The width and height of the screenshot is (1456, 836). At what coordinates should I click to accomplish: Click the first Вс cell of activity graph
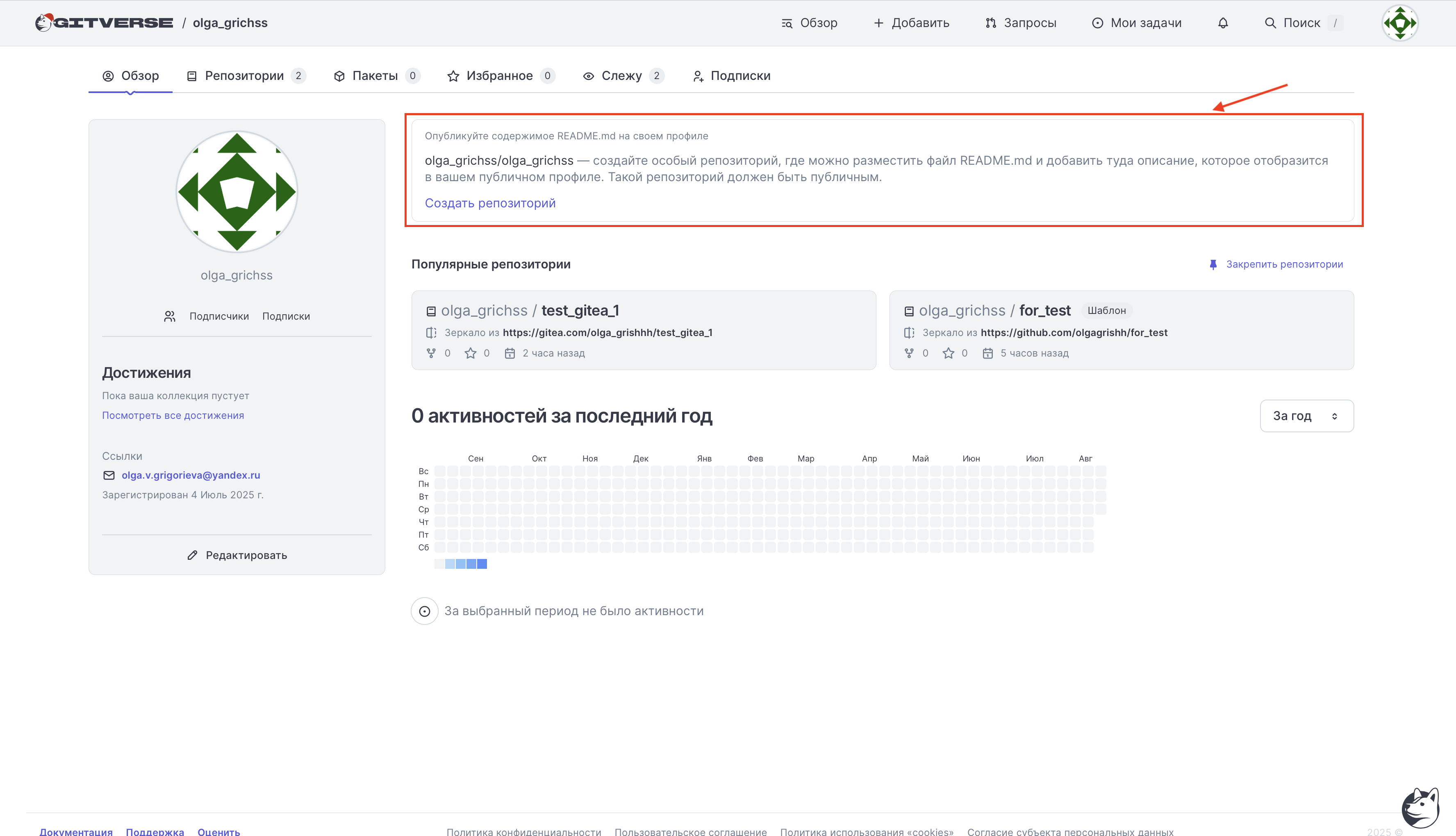pos(440,471)
